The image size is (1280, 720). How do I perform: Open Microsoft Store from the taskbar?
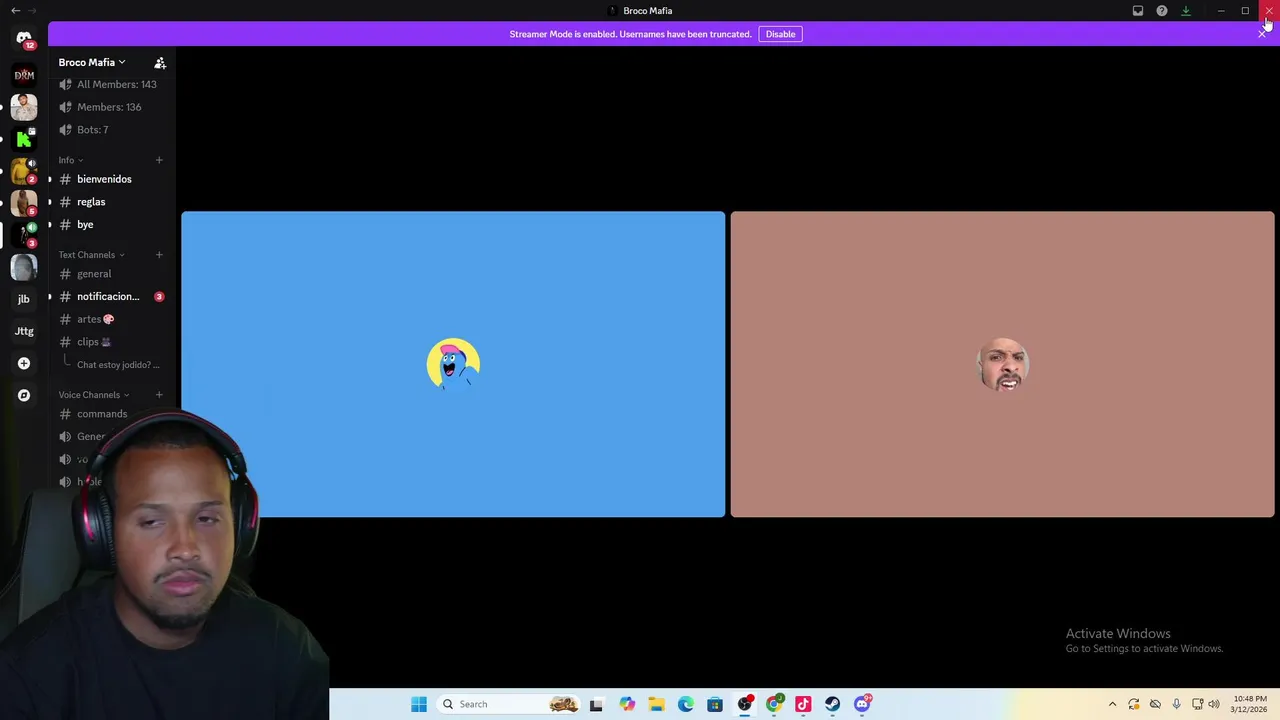click(x=715, y=704)
